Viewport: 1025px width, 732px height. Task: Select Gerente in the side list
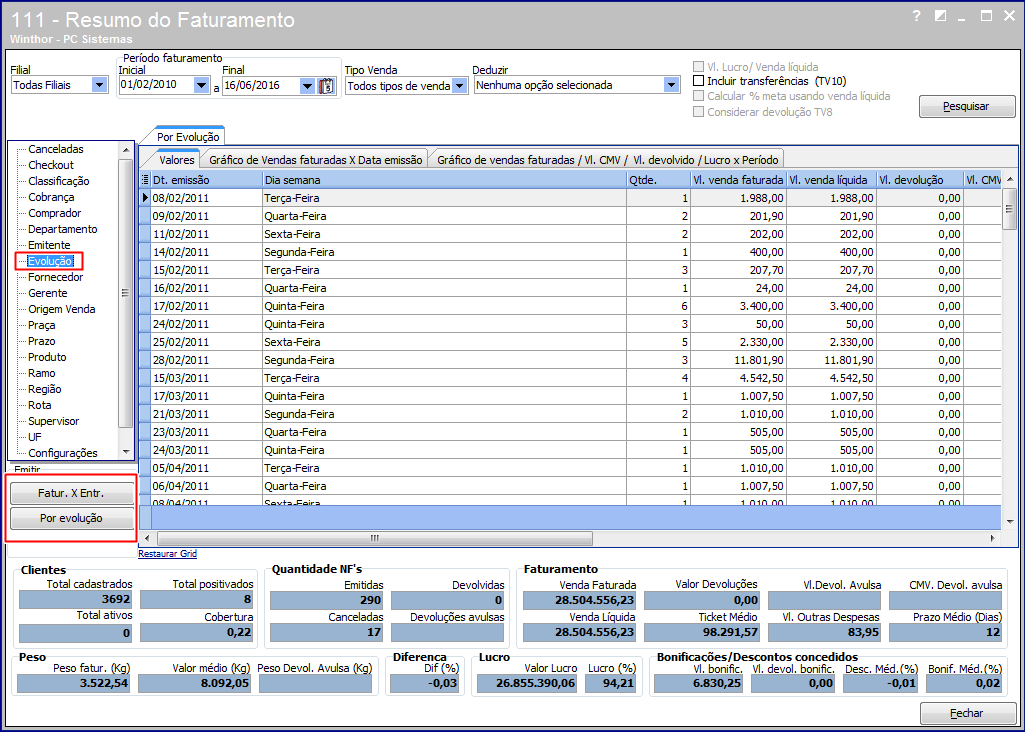tap(48, 293)
